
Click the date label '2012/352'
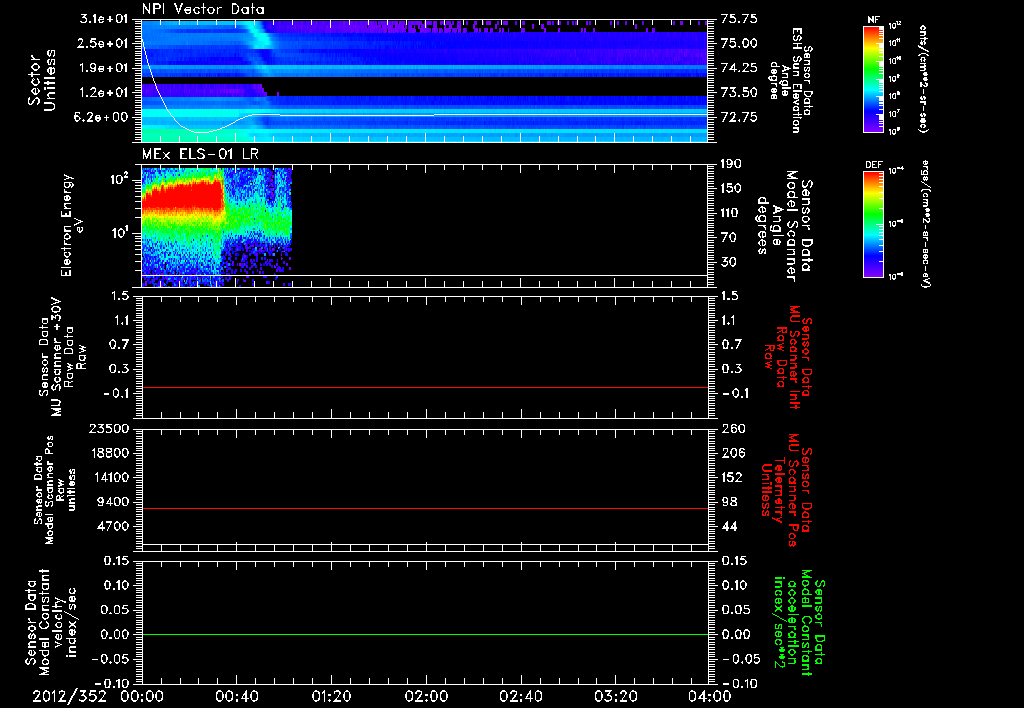click(x=69, y=696)
